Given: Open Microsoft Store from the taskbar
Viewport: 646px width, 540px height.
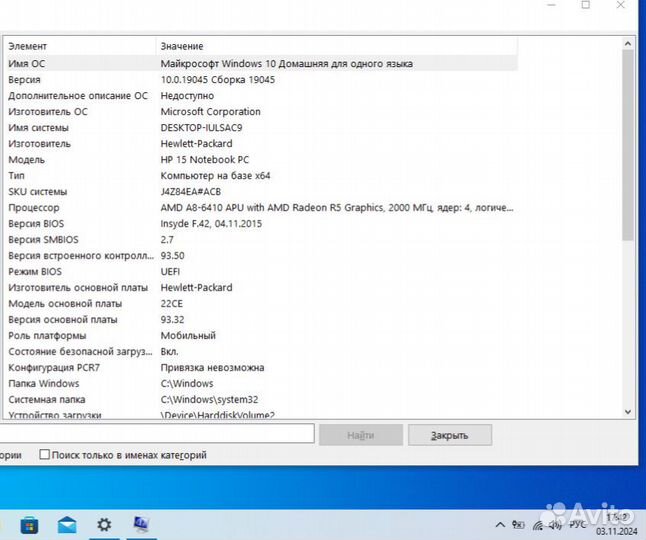Looking at the screenshot, I should (x=30, y=524).
